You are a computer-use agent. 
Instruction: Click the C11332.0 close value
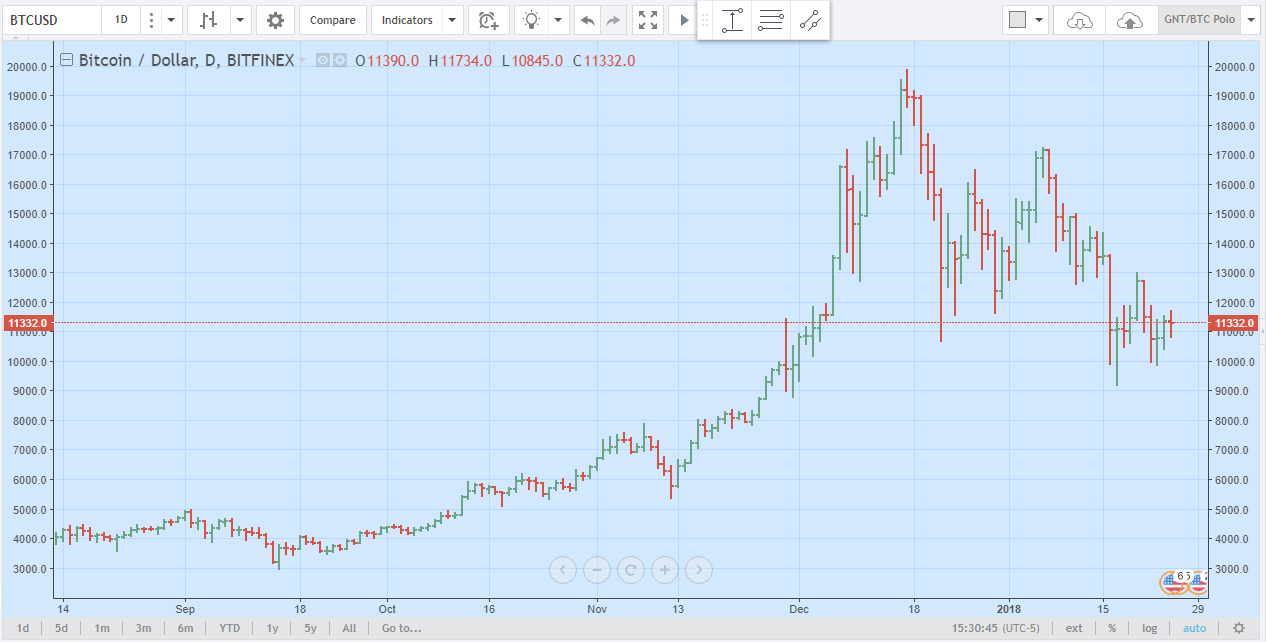(604, 61)
